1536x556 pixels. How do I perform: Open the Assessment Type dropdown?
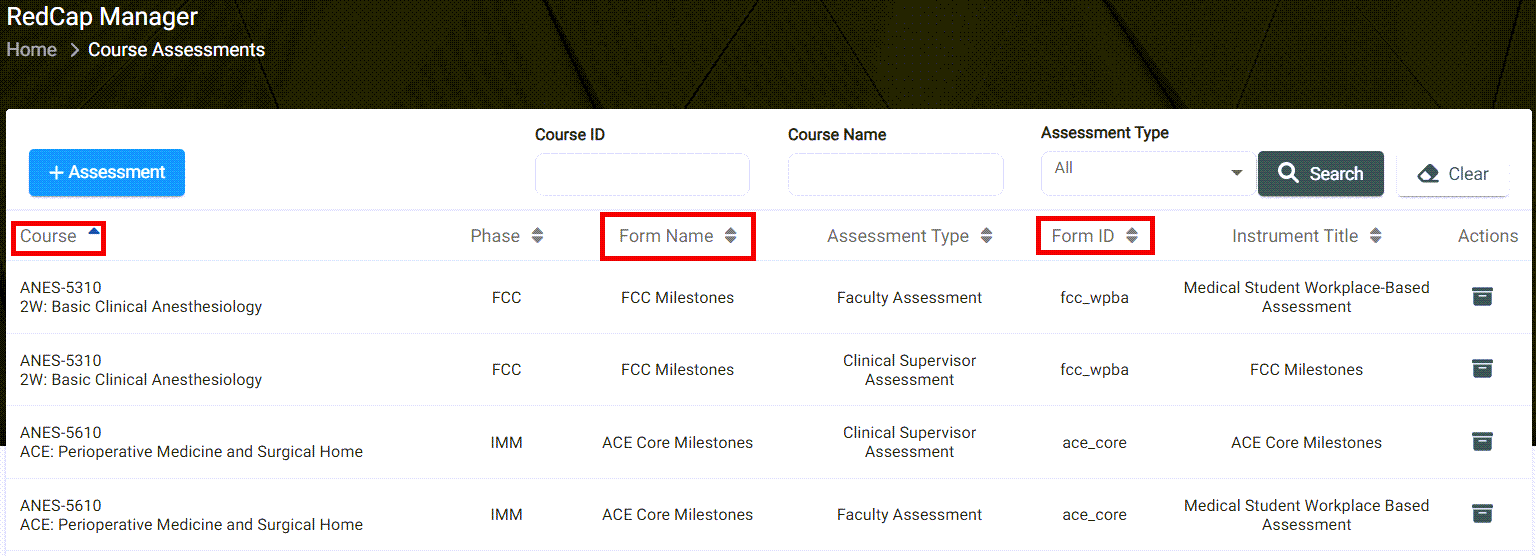pos(1147,173)
